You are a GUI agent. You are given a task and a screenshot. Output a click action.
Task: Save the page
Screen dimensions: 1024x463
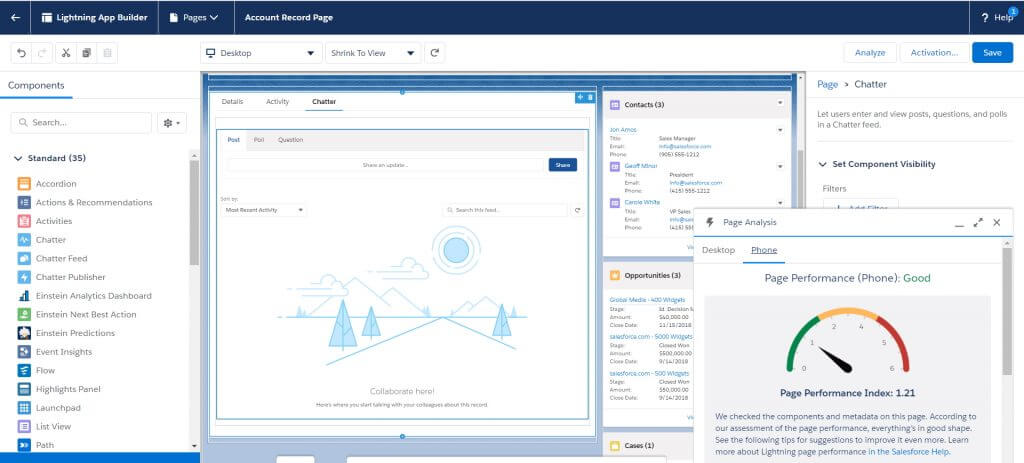(x=992, y=53)
